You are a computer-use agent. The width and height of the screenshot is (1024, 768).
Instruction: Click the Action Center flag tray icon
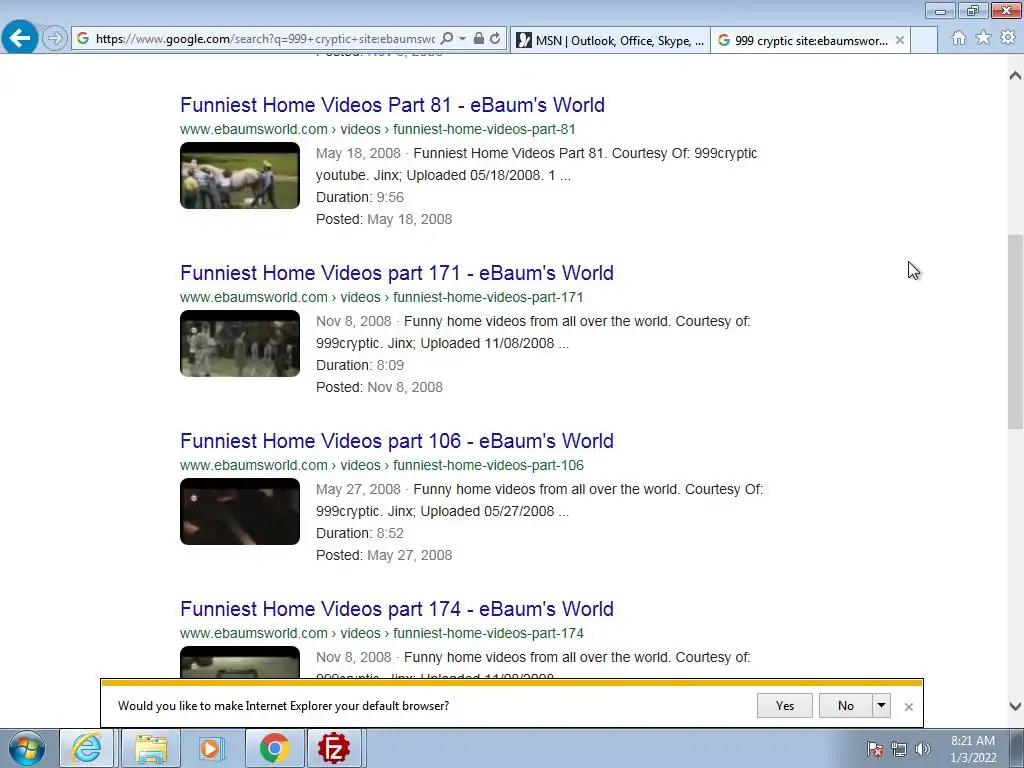pos(875,749)
